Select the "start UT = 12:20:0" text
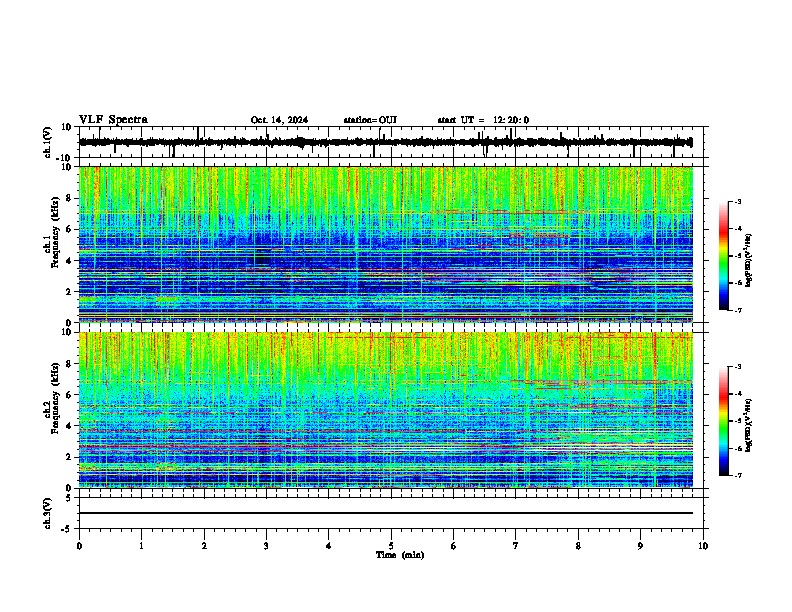The image size is (792, 612). pos(483,120)
